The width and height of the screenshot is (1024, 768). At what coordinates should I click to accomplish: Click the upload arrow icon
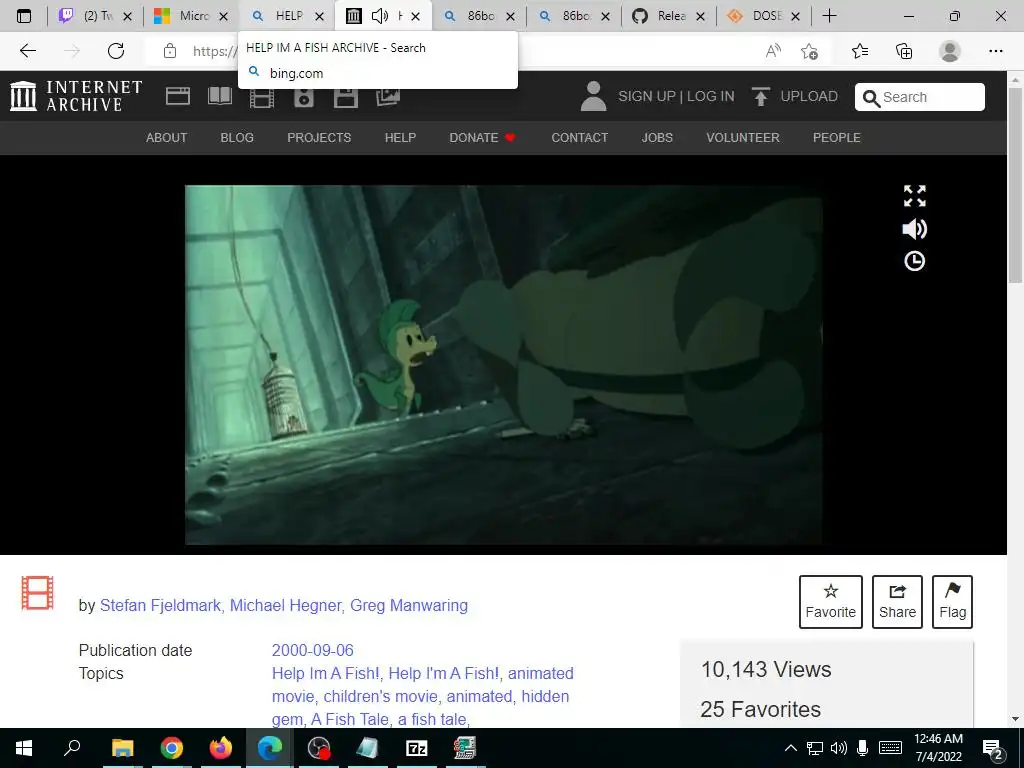[x=761, y=97]
